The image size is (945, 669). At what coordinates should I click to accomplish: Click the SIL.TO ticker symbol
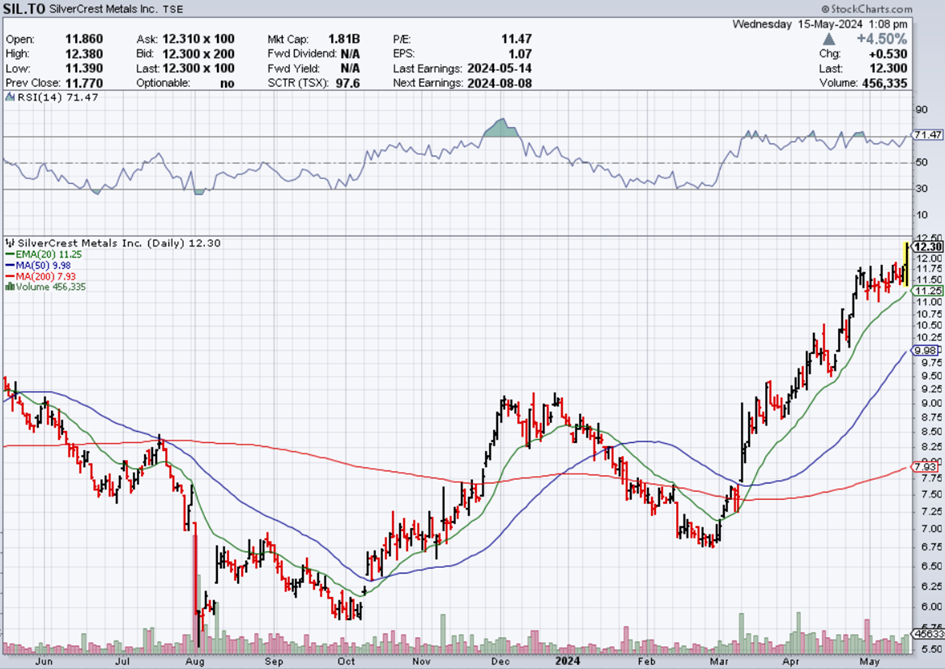point(24,9)
